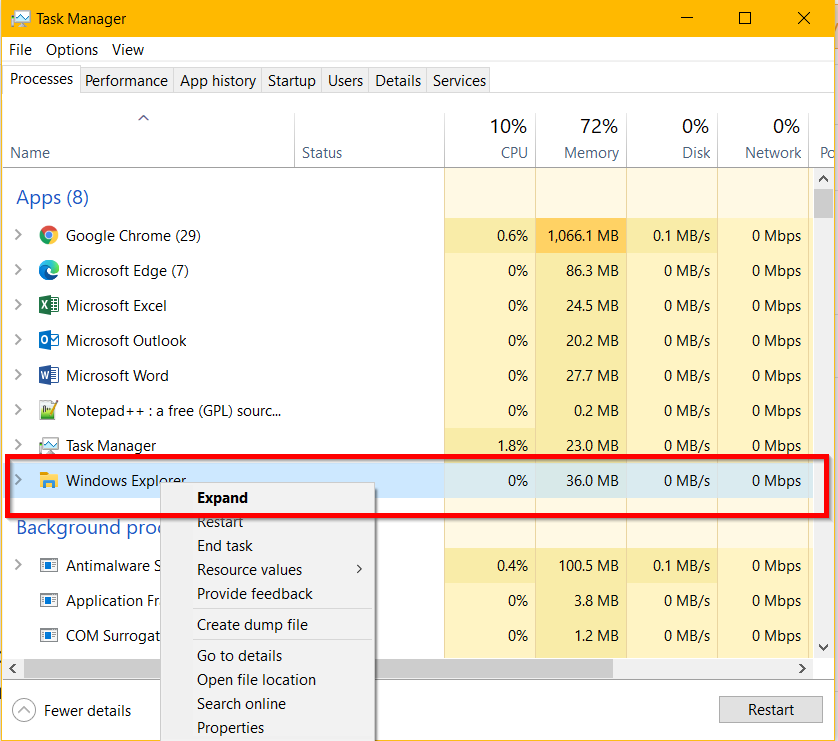Sort by the Name column header
This screenshot has width=838, height=741.
click(149, 140)
